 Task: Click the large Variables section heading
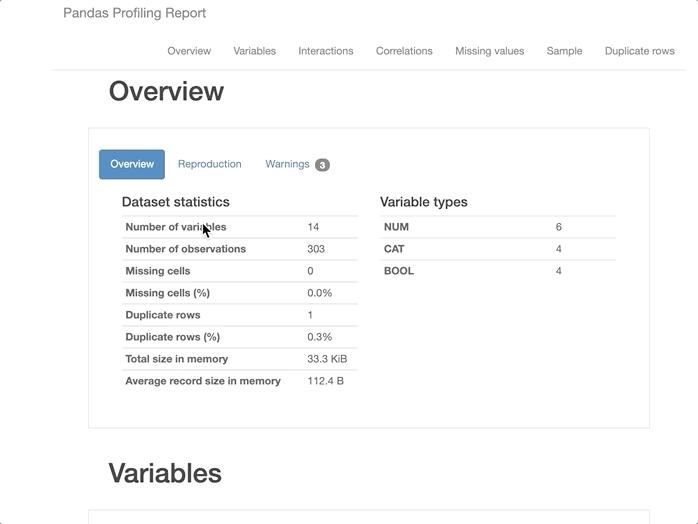[x=165, y=473]
